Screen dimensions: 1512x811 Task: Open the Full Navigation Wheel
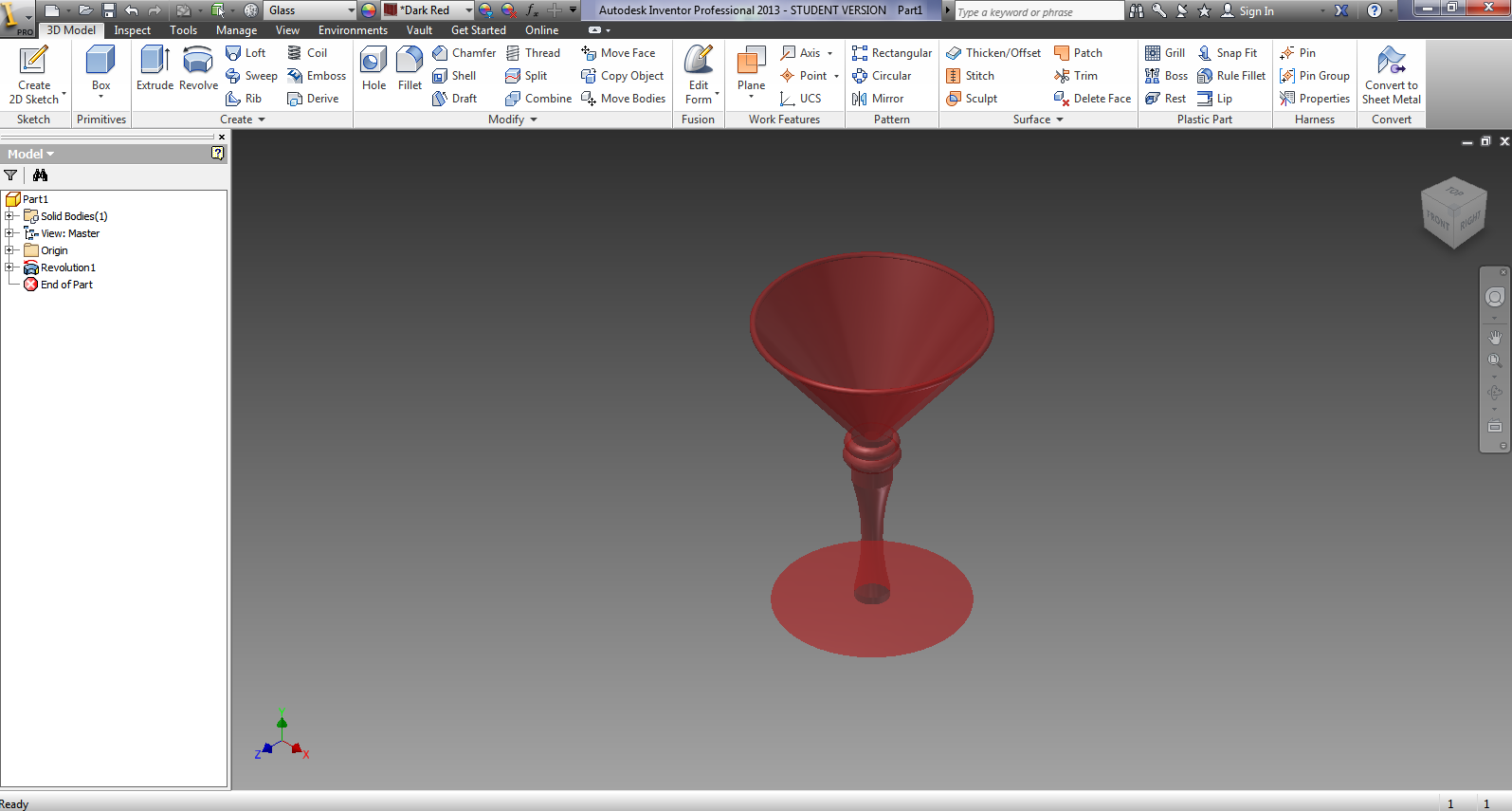(x=1495, y=298)
